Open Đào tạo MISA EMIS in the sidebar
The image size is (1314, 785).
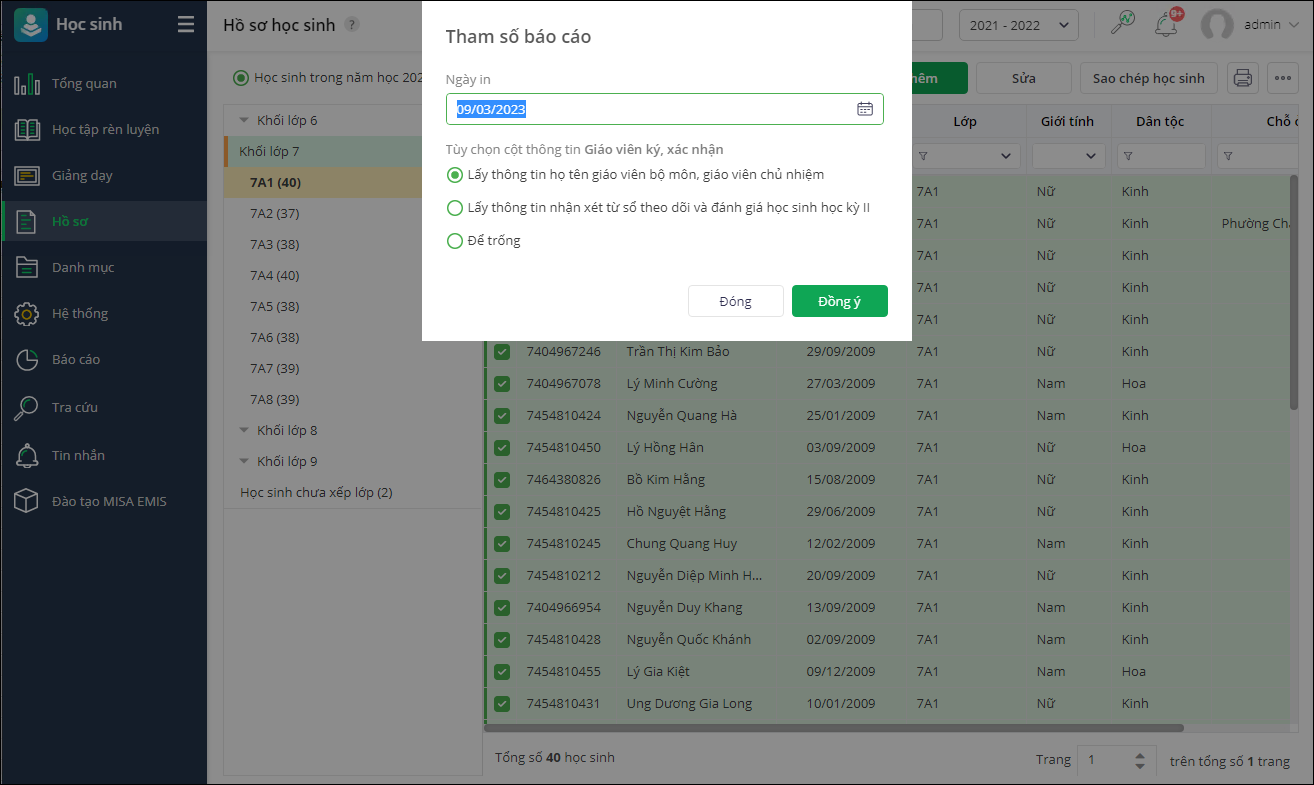click(104, 501)
